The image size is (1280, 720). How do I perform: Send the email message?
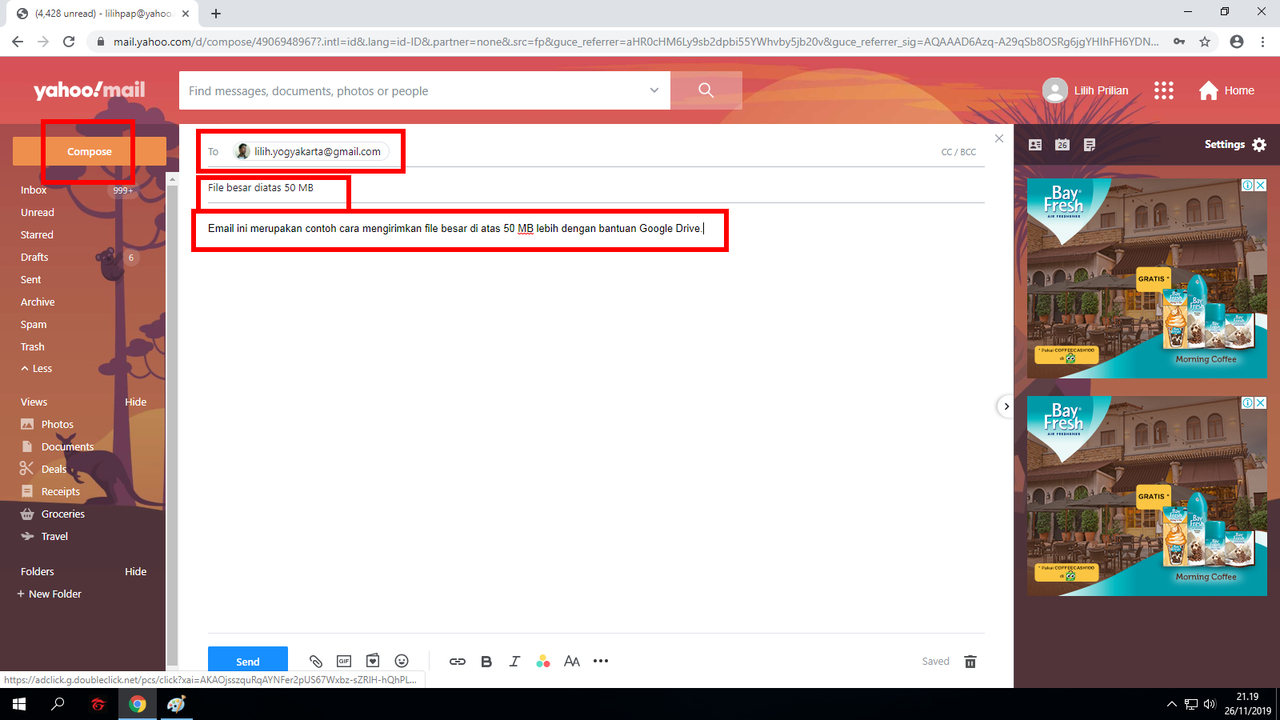(x=248, y=661)
